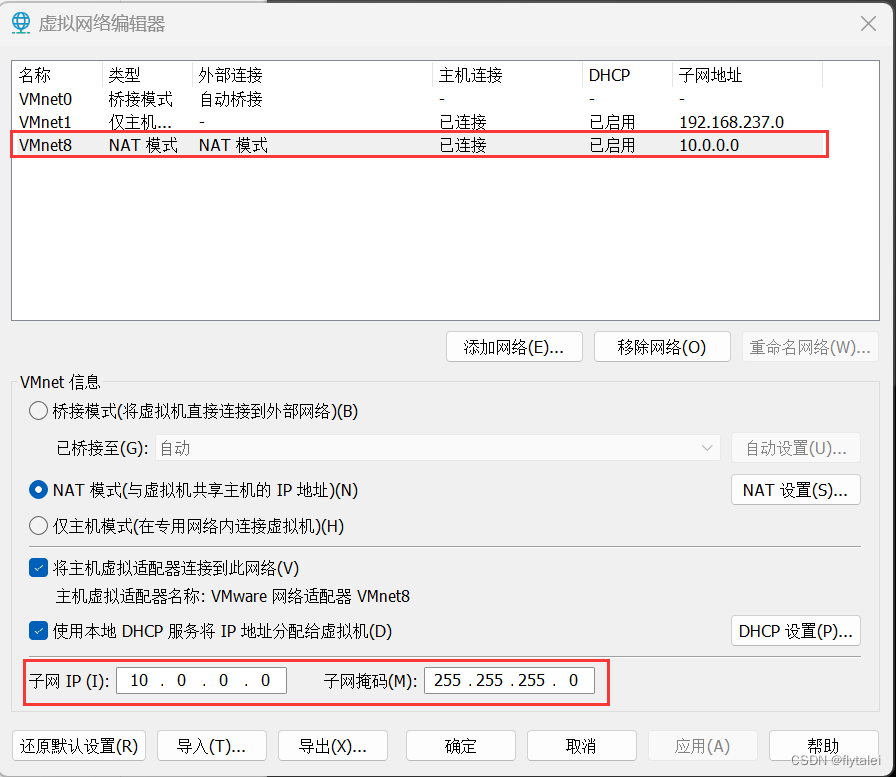
Task: Select the 仅主机模式 radio button
Action: point(38,526)
